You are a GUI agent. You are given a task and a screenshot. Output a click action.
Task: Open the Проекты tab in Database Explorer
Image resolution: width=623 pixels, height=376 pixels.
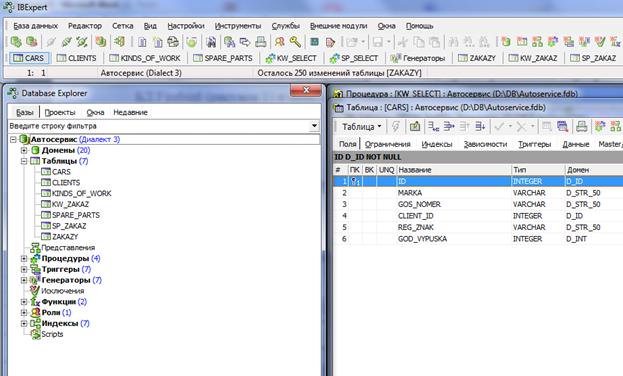coord(60,112)
